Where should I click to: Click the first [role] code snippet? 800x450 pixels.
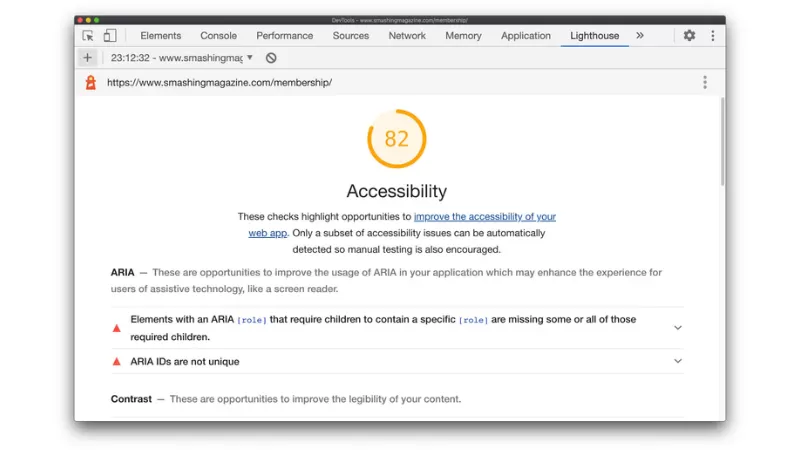coord(252,320)
